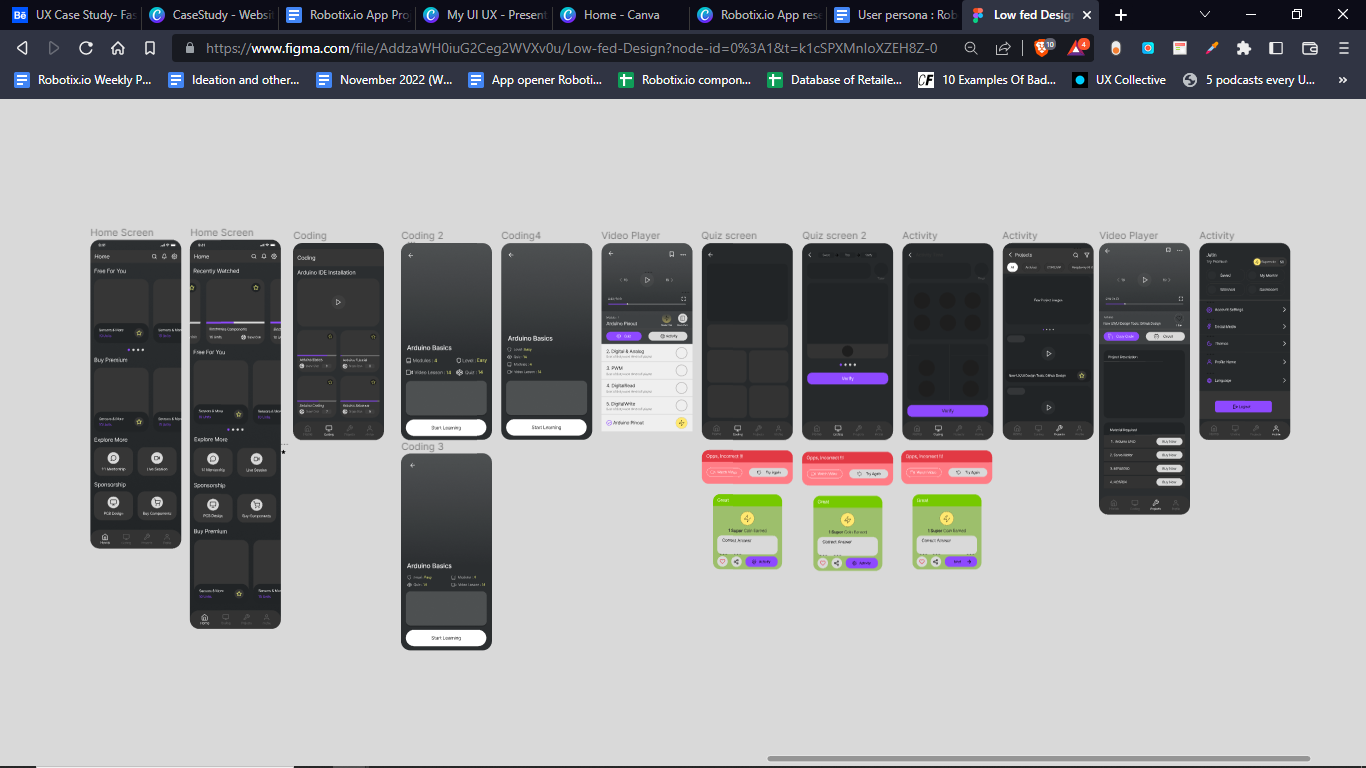Click star icon on New UX/UI Design Tools card

[1081, 376]
